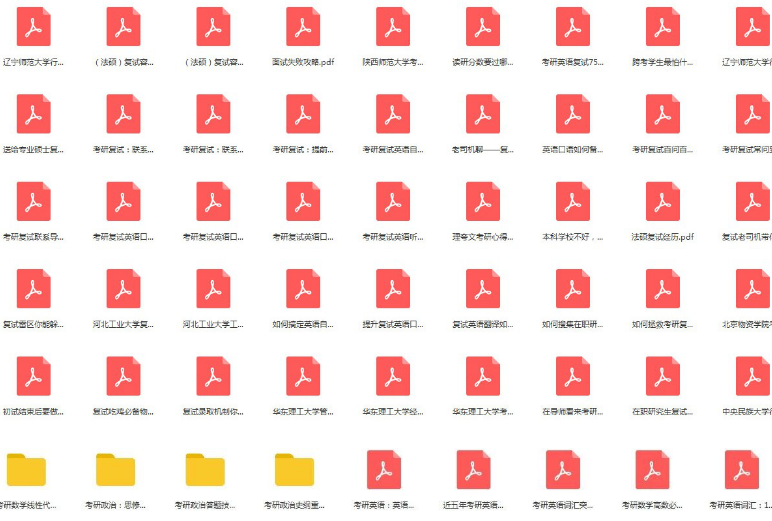
Task: Open the 考研政治答题技 folder
Action: tap(205, 469)
